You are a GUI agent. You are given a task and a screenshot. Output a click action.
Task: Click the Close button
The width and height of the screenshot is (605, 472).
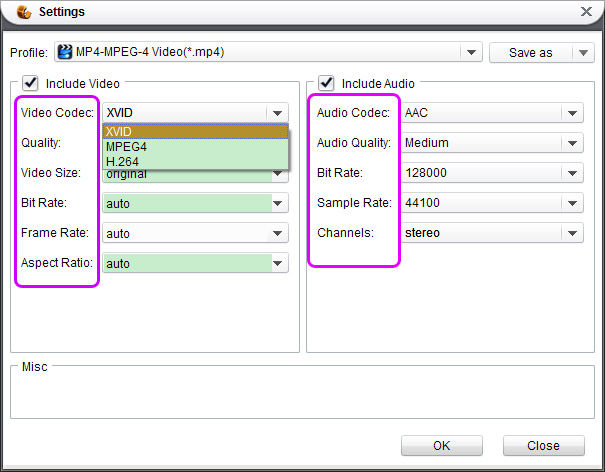(544, 445)
